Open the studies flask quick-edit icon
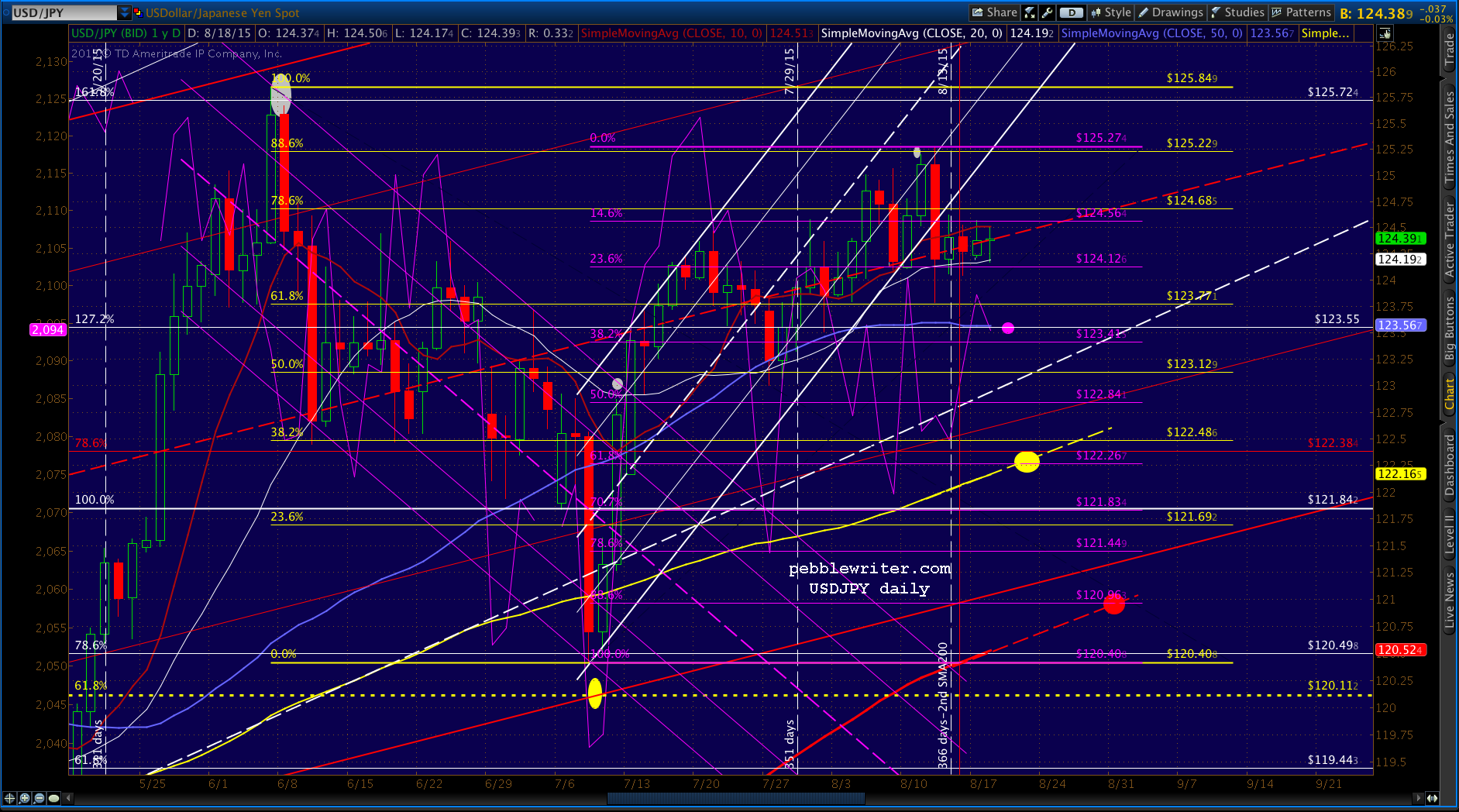This screenshot has height=812, width=1459. (1030, 12)
